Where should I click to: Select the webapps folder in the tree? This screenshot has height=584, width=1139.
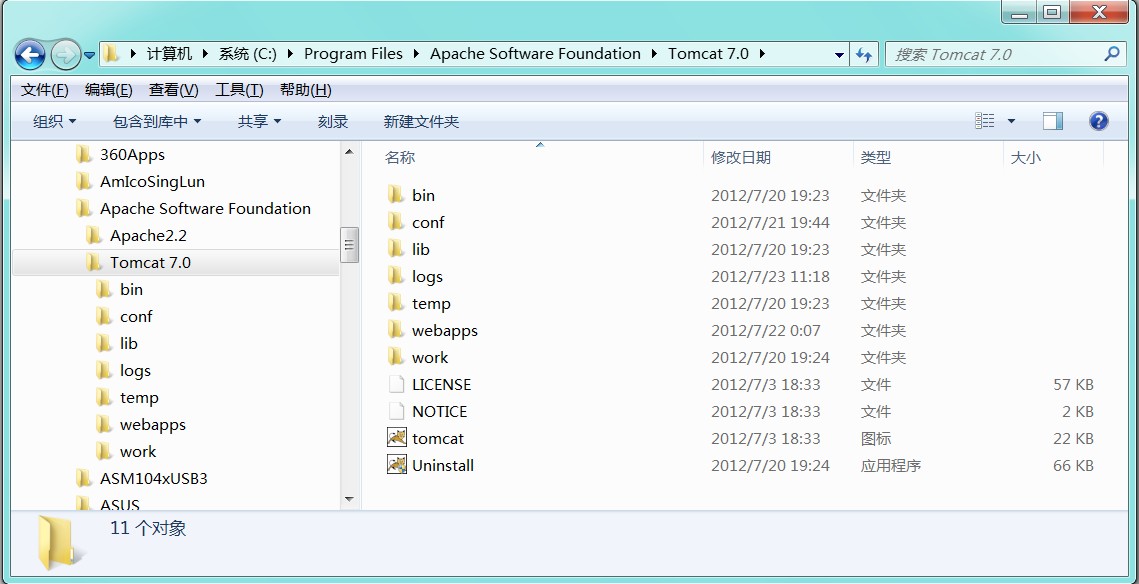pyautogui.click(x=153, y=424)
